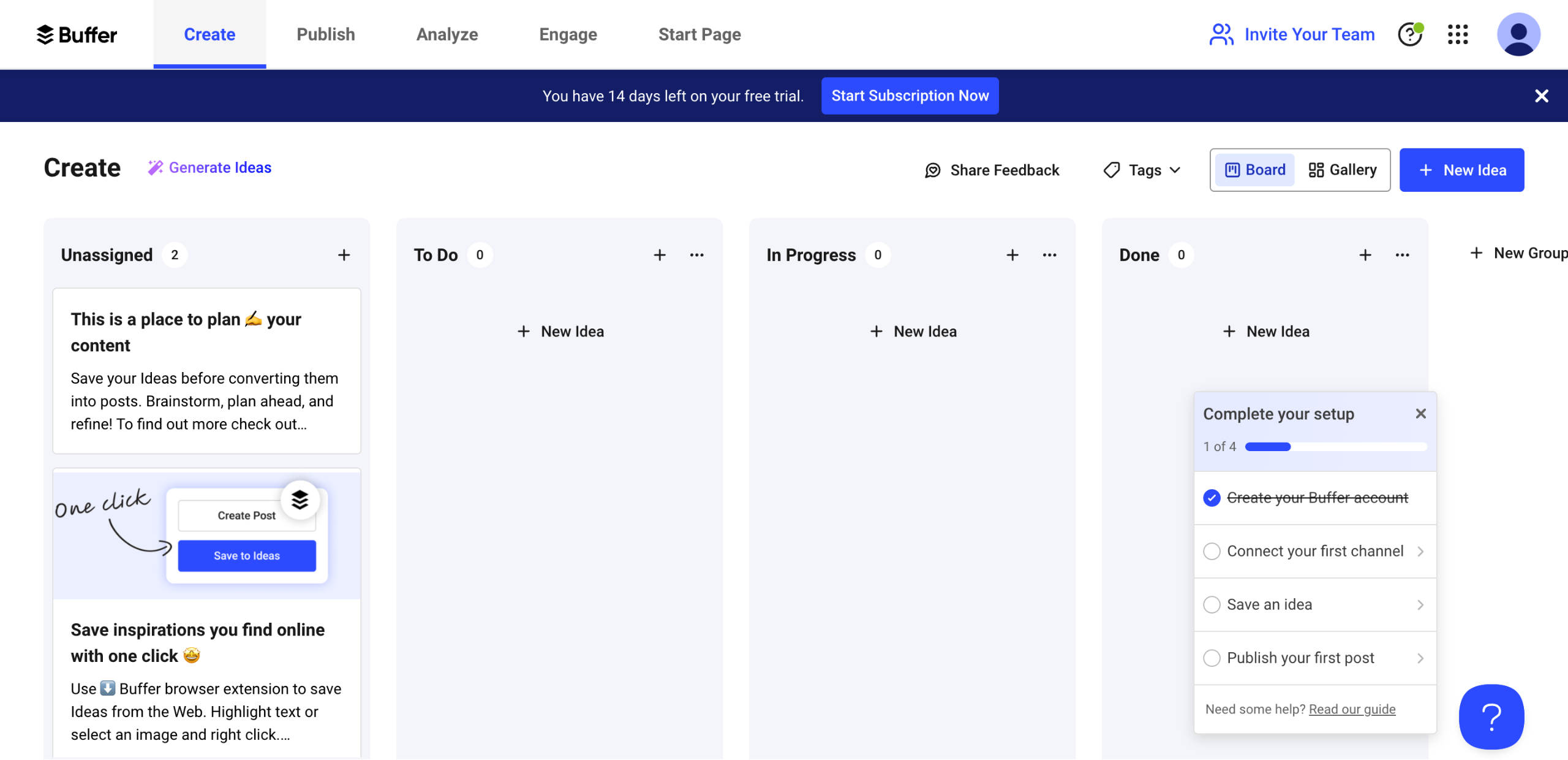Viewport: 1568px width, 760px height.
Task: Open the Analyze tab
Action: pos(447,34)
